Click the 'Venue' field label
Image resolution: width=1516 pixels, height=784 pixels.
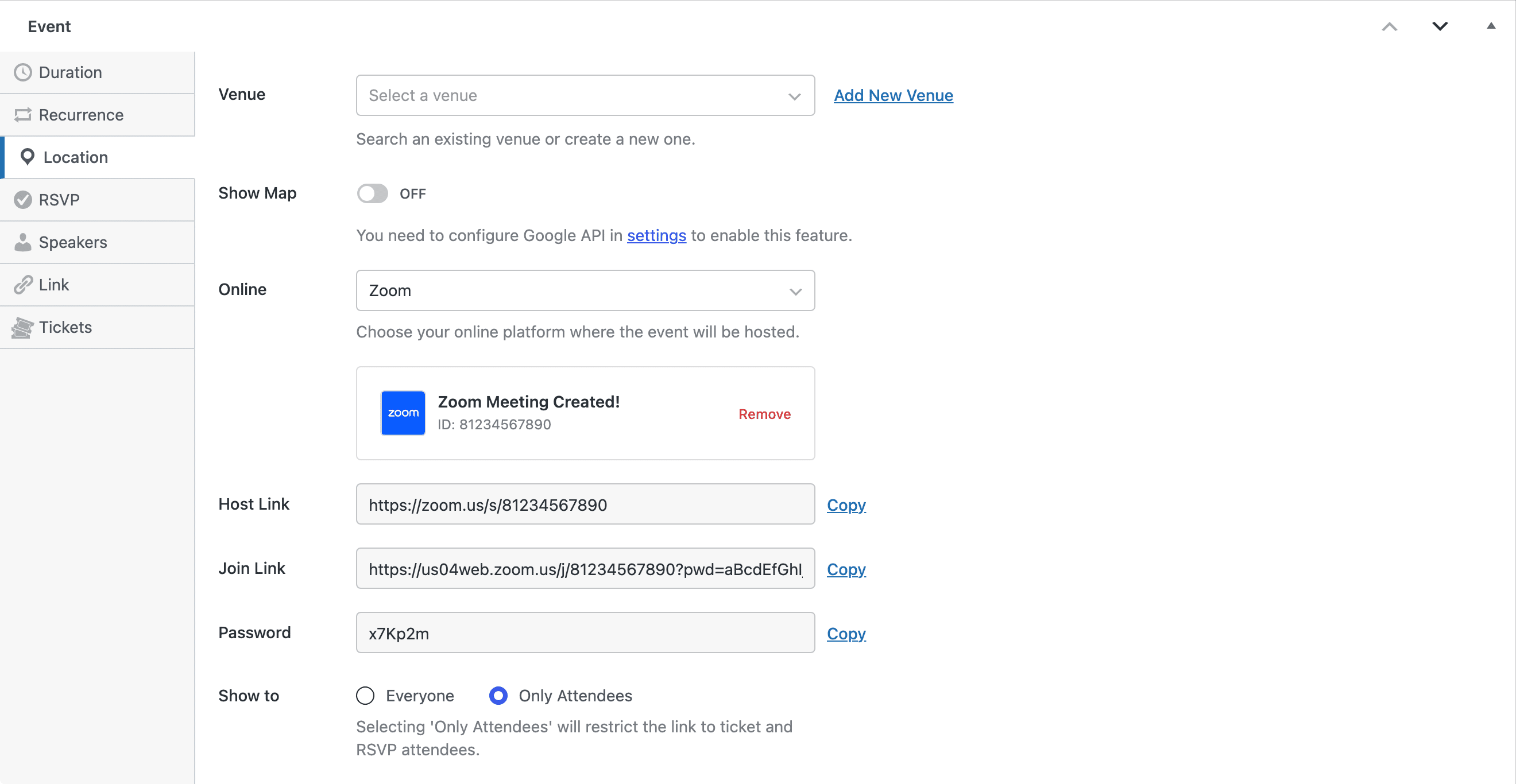click(242, 94)
